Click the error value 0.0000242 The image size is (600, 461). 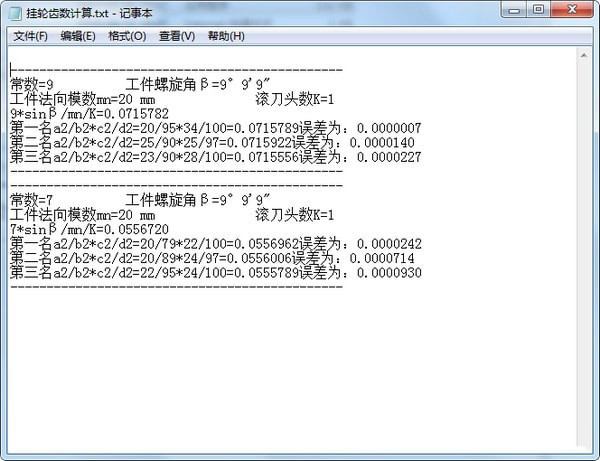pyautogui.click(x=389, y=244)
